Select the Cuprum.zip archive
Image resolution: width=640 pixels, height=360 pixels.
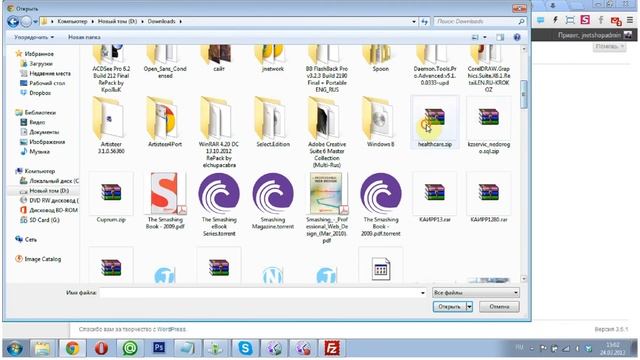pyautogui.click(x=111, y=198)
